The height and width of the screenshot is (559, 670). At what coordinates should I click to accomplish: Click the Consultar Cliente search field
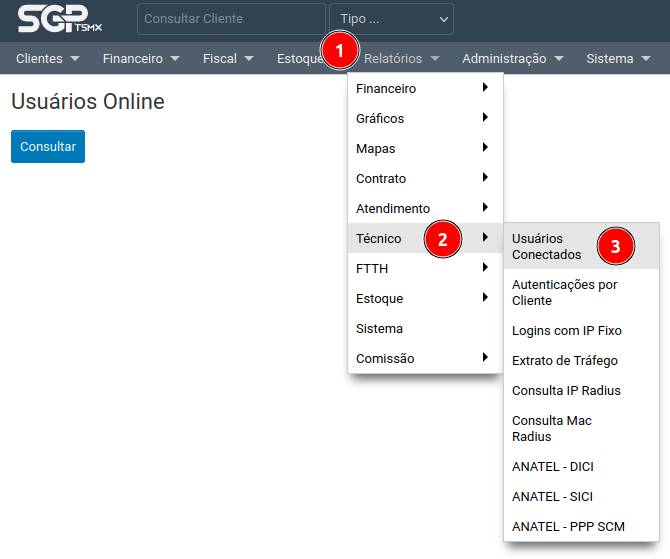[231, 19]
